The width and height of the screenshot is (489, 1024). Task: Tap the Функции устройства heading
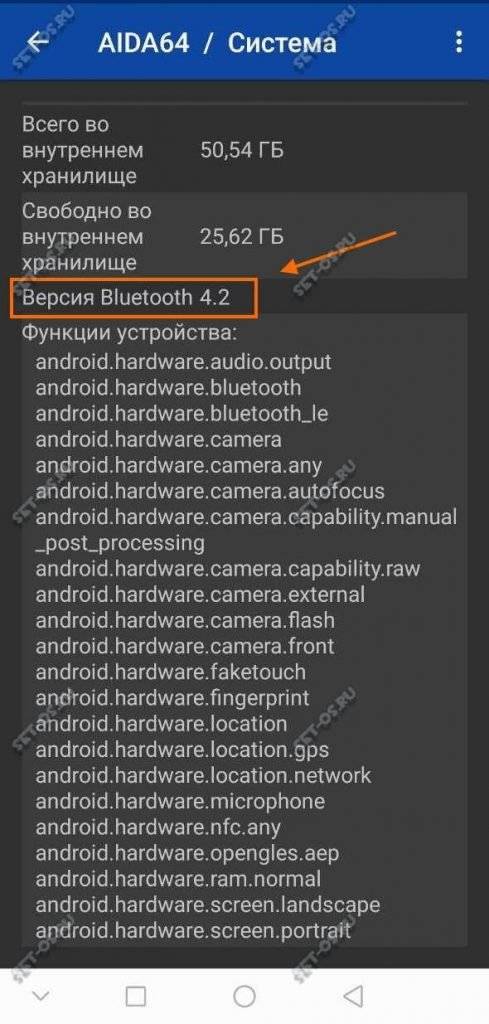click(x=129, y=333)
